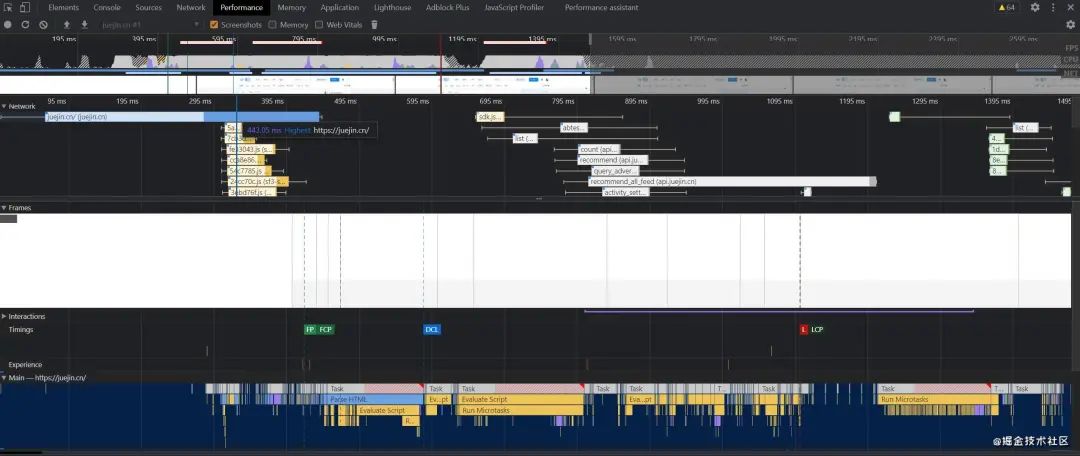Click the reload and profile icon
The height and width of the screenshot is (456, 1080).
tap(25, 25)
